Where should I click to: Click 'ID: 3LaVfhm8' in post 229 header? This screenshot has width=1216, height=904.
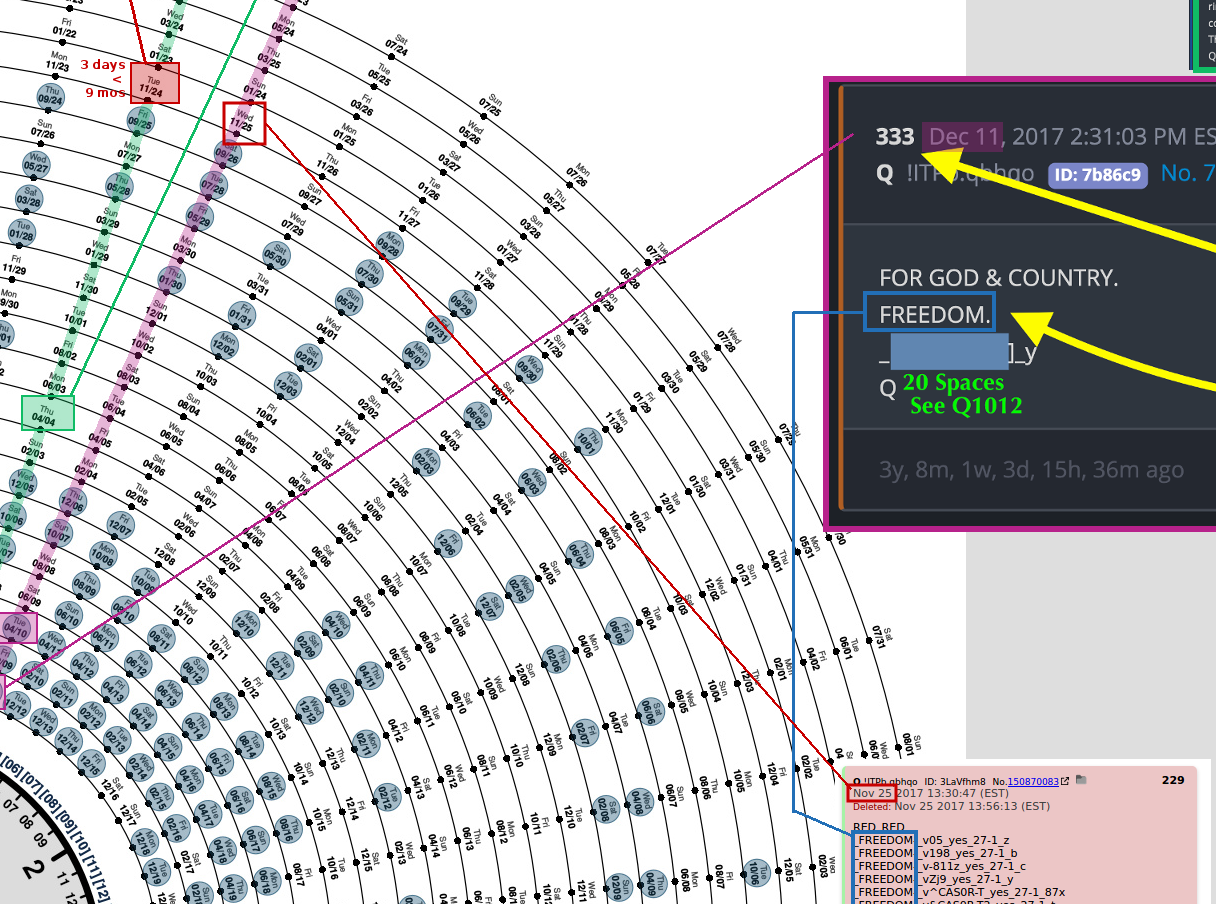pyautogui.click(x=955, y=782)
